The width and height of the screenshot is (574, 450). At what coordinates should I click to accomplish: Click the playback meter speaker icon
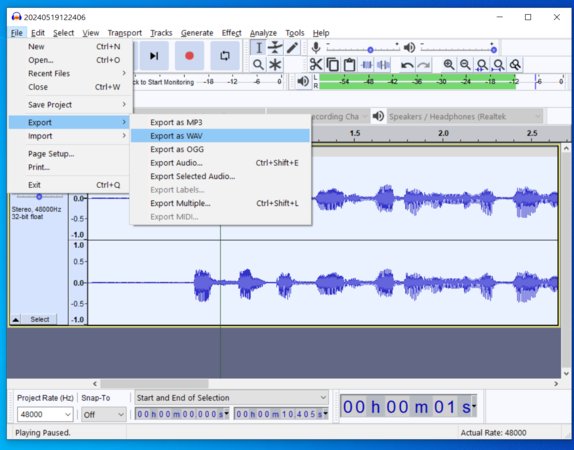pyautogui.click(x=303, y=81)
